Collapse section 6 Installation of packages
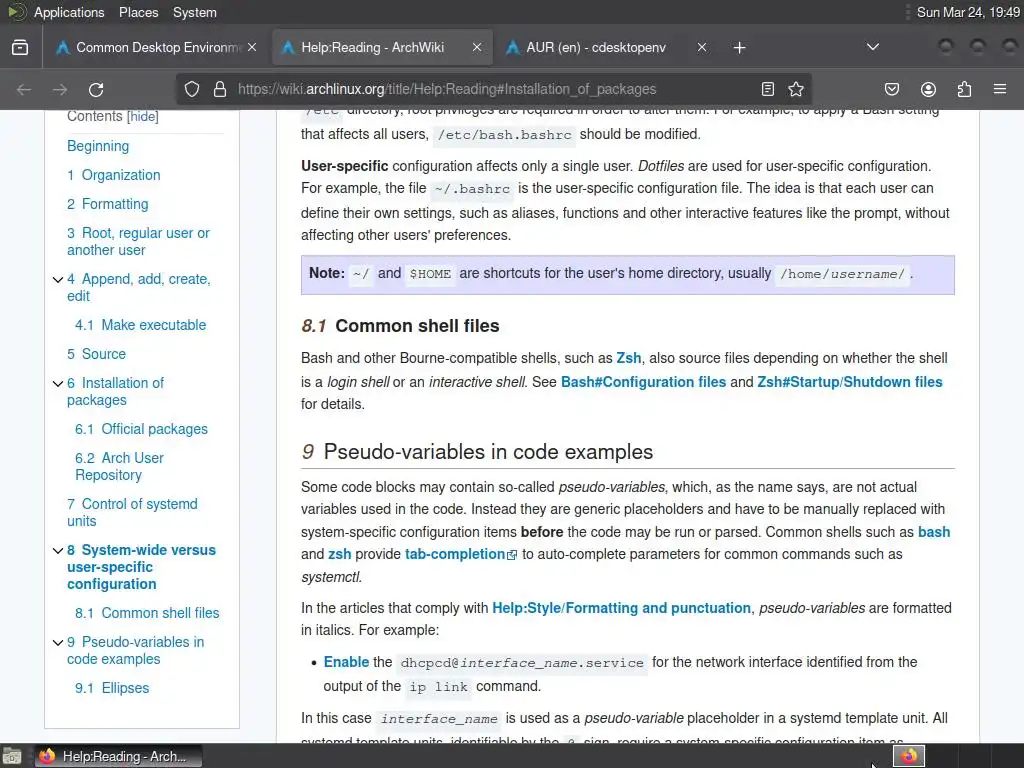Image resolution: width=1024 pixels, height=768 pixels. pos(57,383)
